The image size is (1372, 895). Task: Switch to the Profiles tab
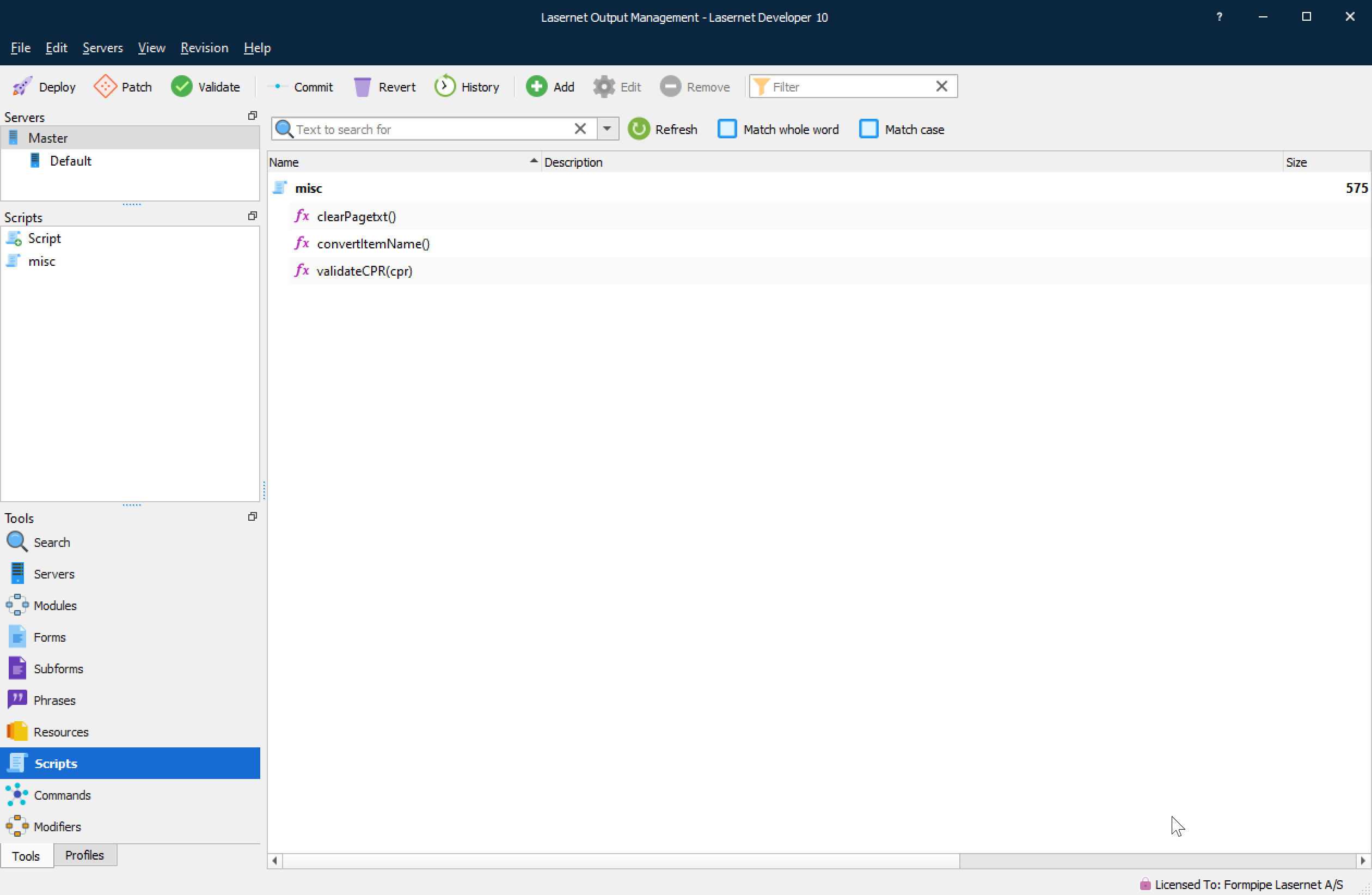coord(84,855)
